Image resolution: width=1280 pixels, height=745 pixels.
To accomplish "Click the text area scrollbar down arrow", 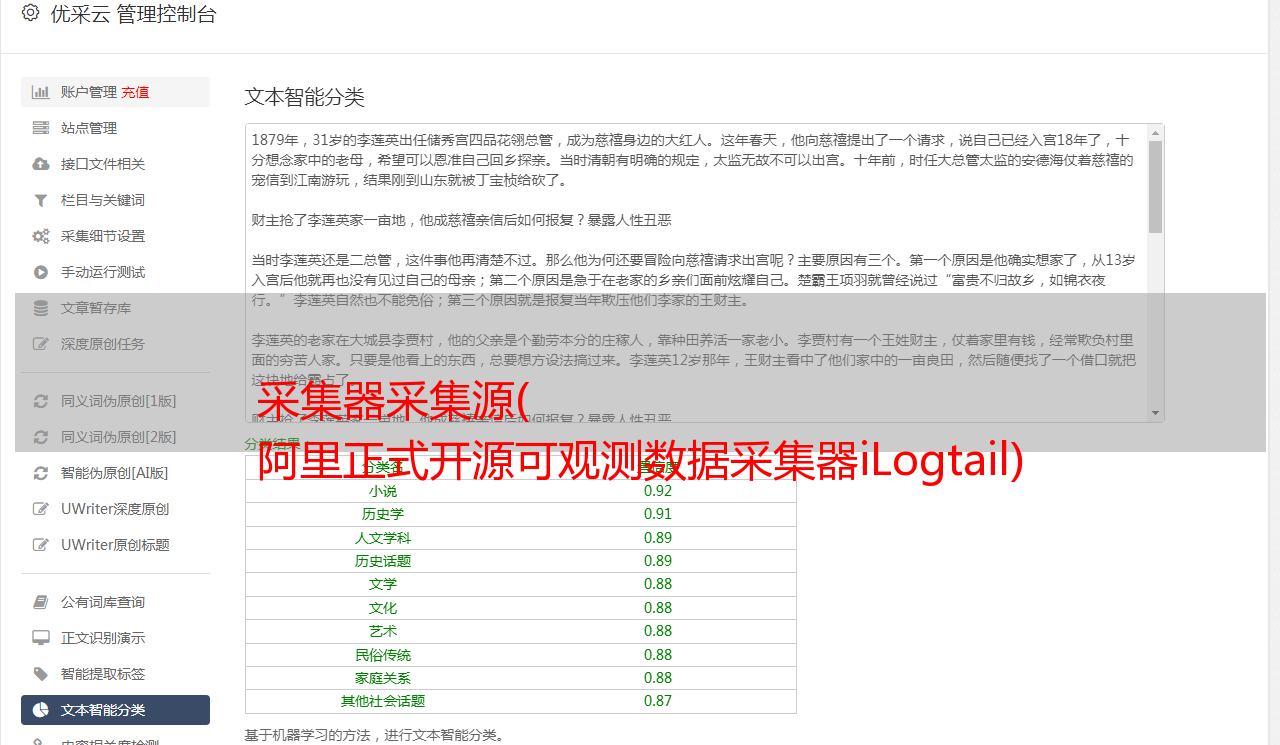I will [x=1155, y=413].
